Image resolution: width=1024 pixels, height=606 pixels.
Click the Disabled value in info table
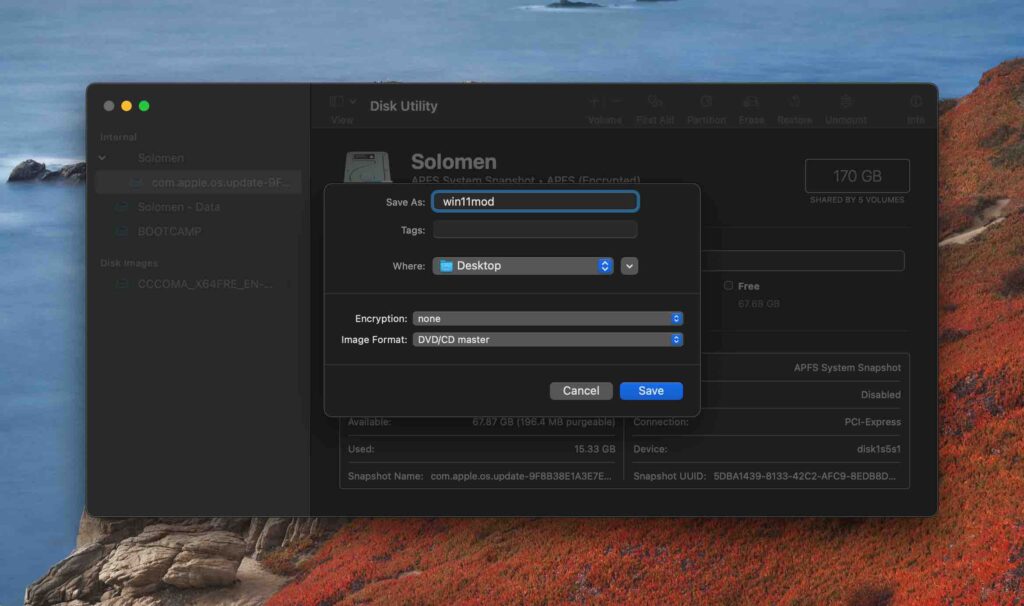coord(880,394)
